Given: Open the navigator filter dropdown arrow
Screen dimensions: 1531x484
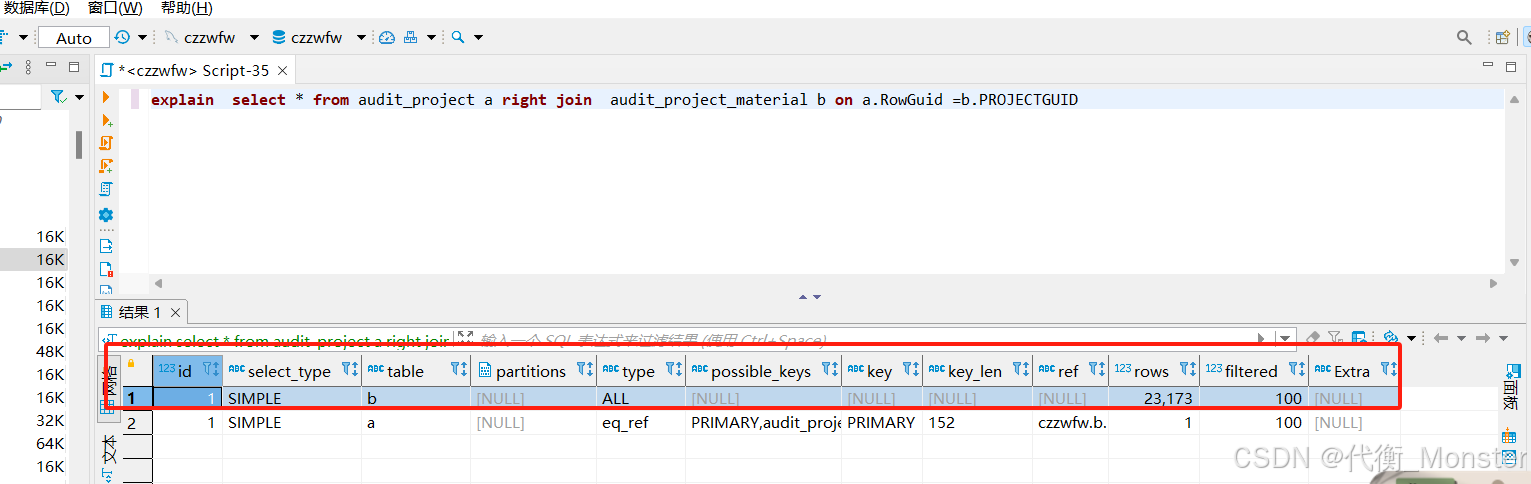Looking at the screenshot, I should coord(79,97).
